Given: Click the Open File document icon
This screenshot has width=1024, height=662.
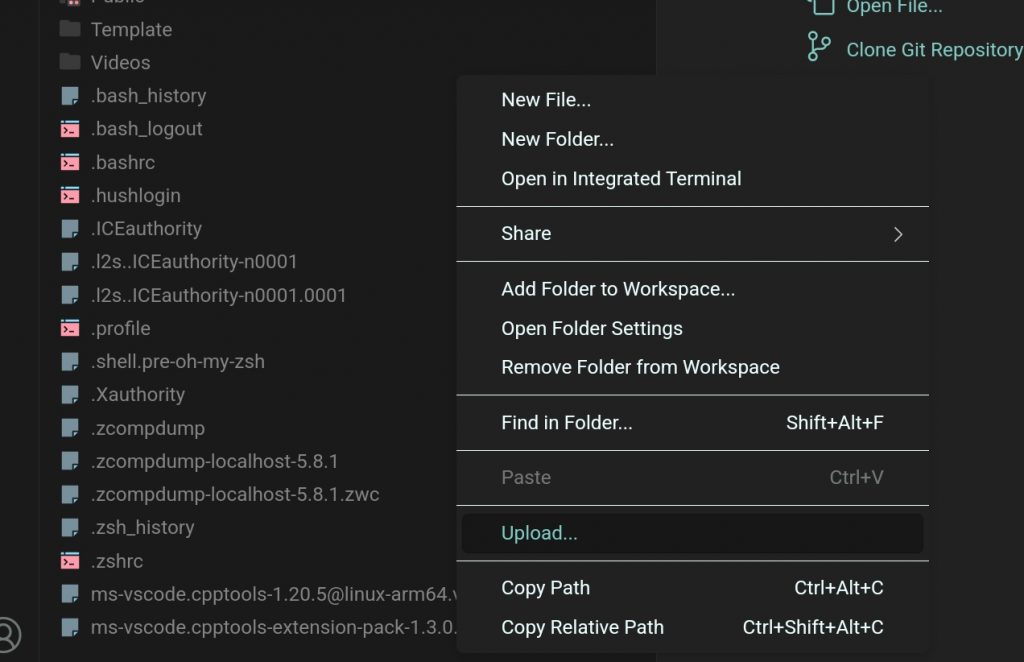Looking at the screenshot, I should click(x=820, y=6).
